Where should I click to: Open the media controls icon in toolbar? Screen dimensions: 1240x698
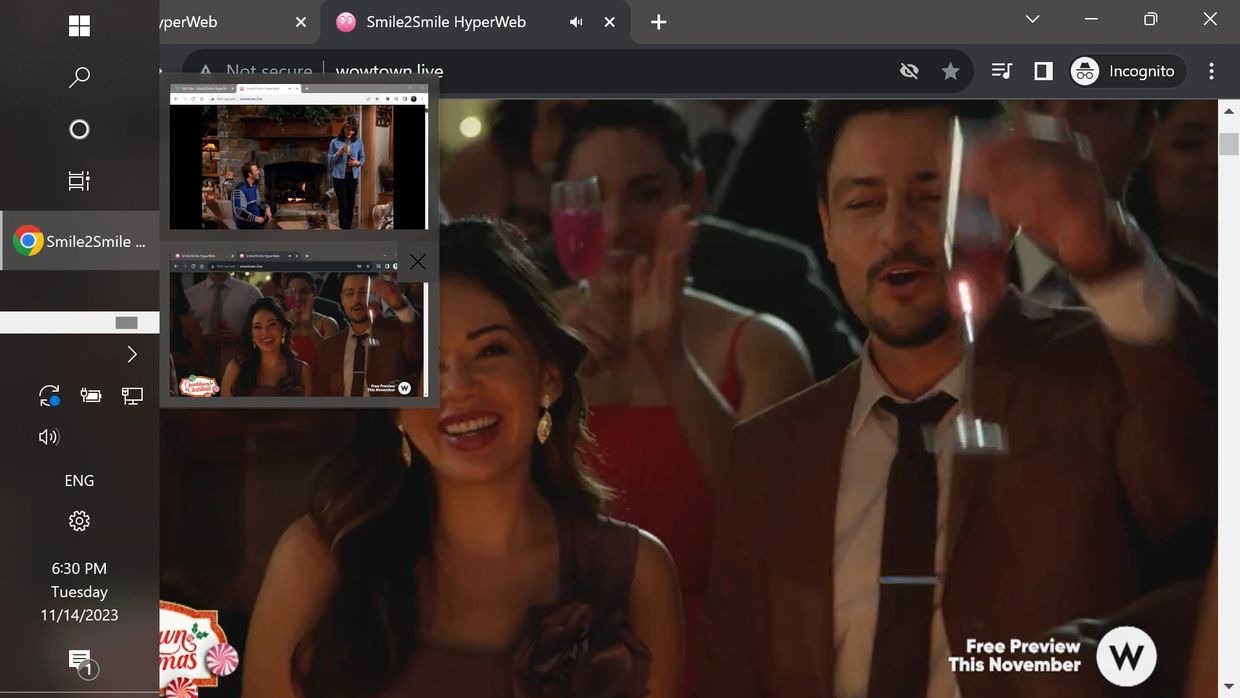coord(1001,71)
